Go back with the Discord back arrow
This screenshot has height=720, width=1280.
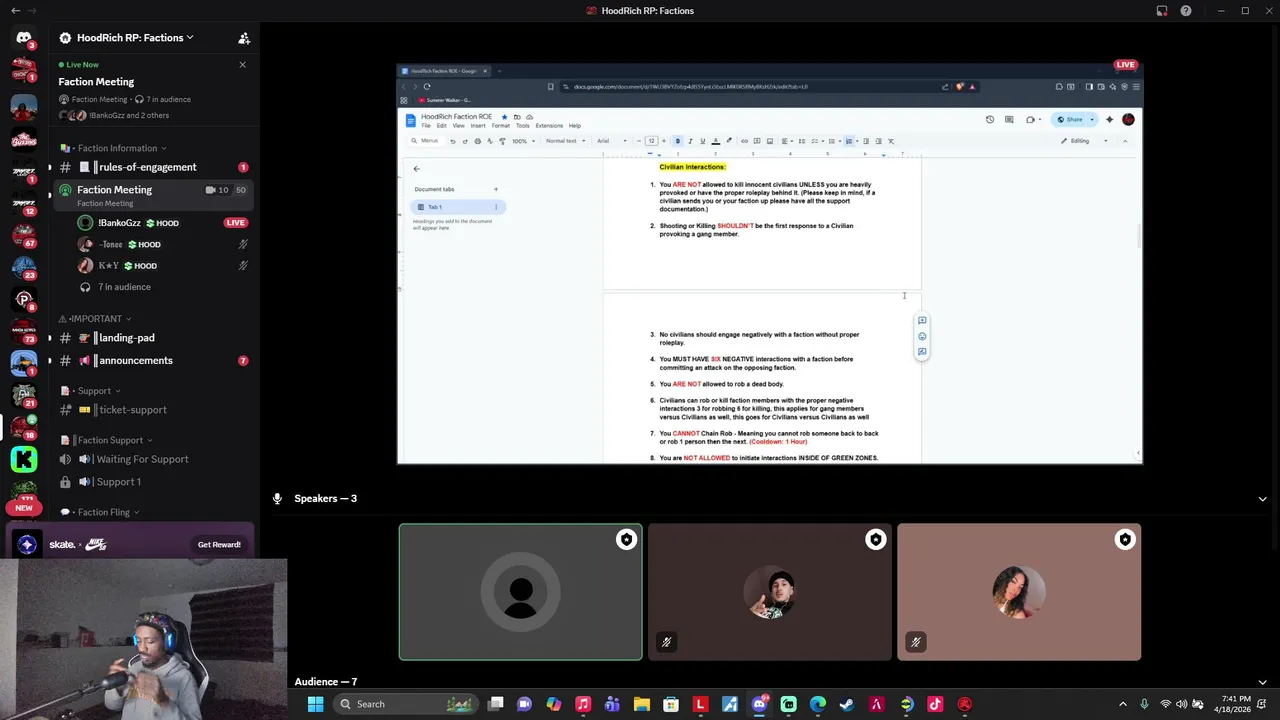pos(15,11)
